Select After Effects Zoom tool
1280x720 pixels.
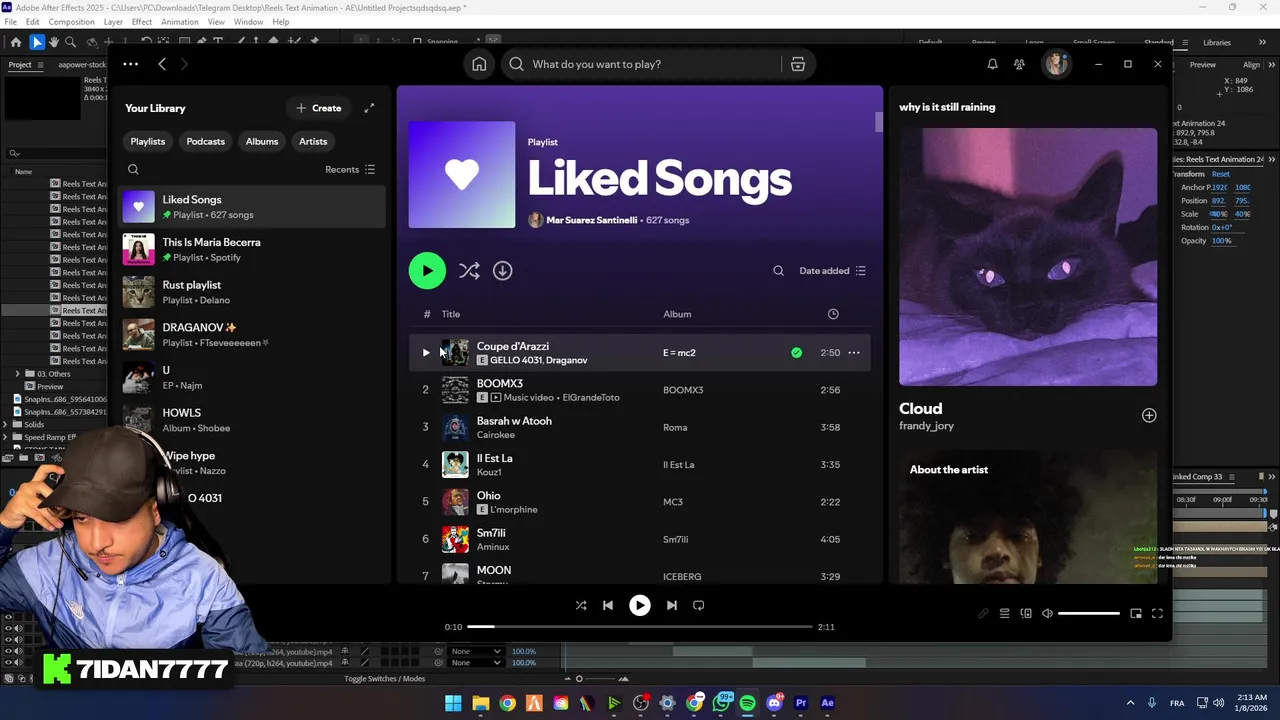[x=70, y=42]
